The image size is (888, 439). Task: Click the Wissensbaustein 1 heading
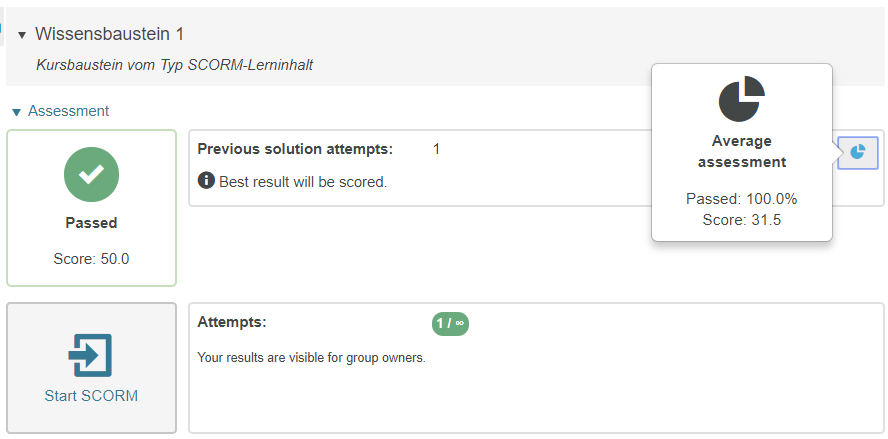click(109, 34)
